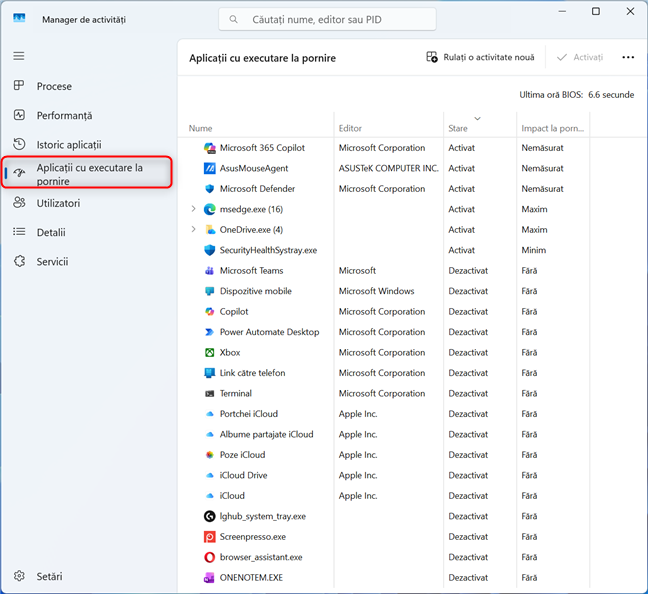The image size is (648, 594).
Task: Click the Screenpresso.exe icon
Action: pyautogui.click(x=210, y=537)
